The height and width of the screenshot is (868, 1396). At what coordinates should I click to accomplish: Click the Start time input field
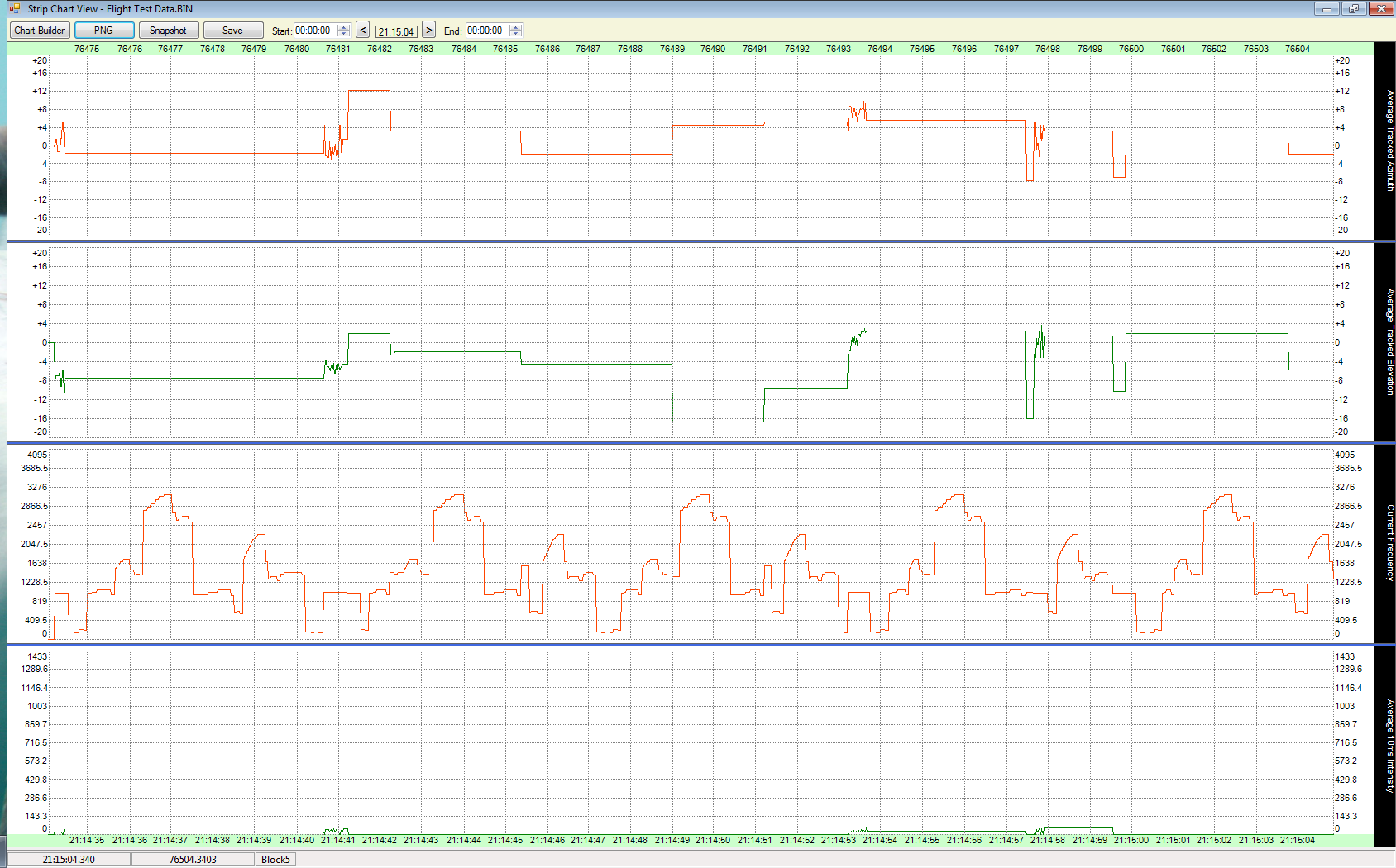pyautogui.click(x=315, y=31)
